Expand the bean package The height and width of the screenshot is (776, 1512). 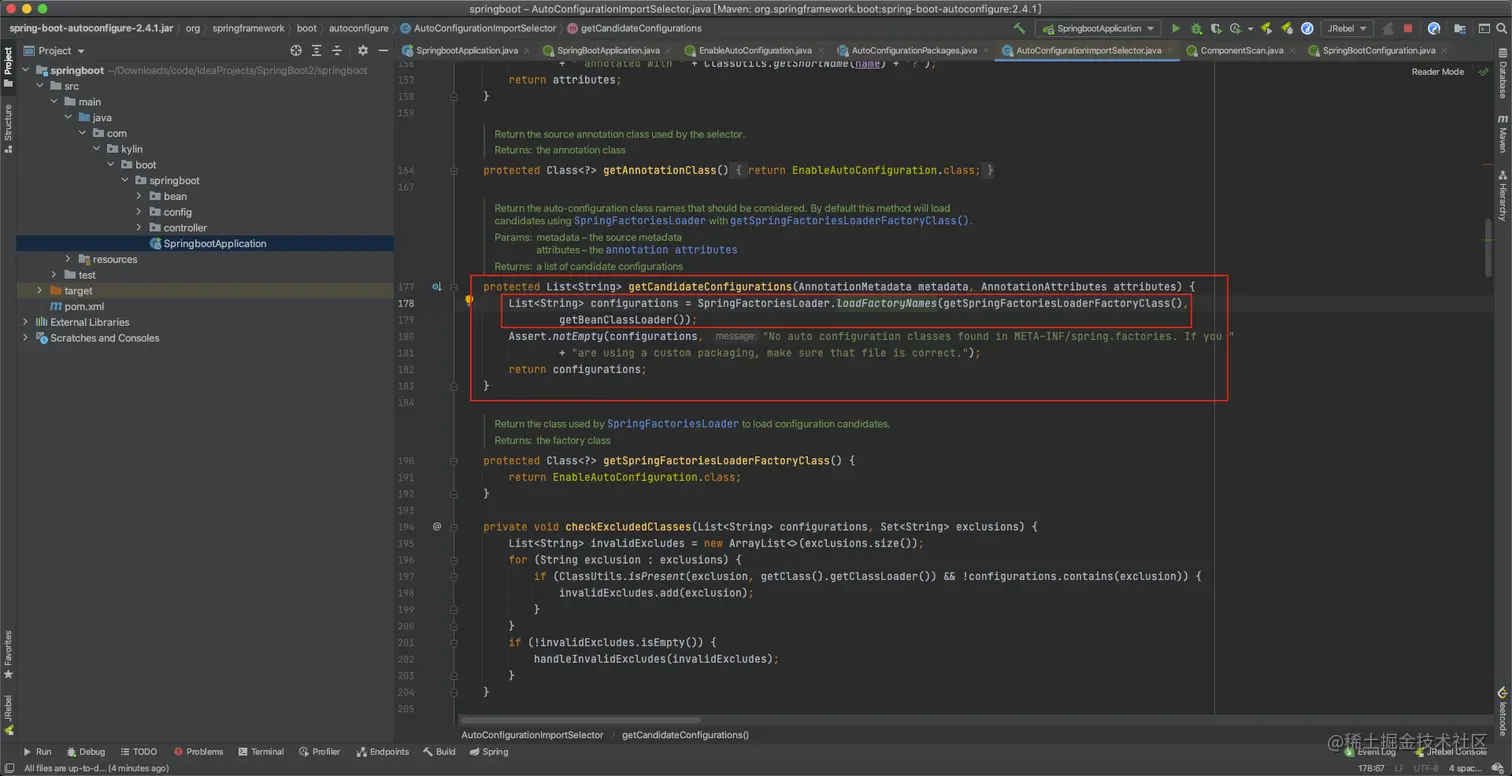pos(139,196)
